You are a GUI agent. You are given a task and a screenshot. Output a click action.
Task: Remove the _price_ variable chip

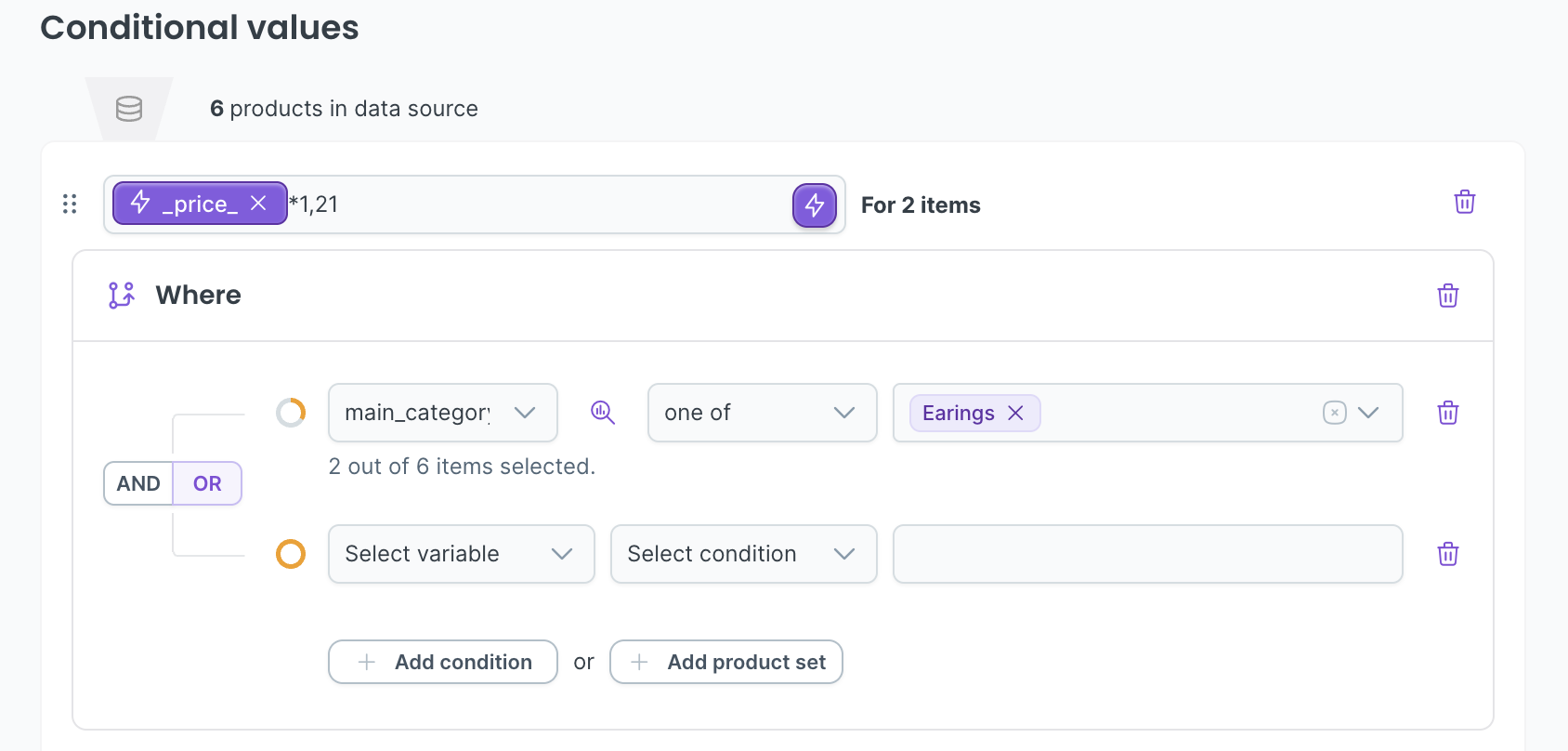click(x=258, y=204)
